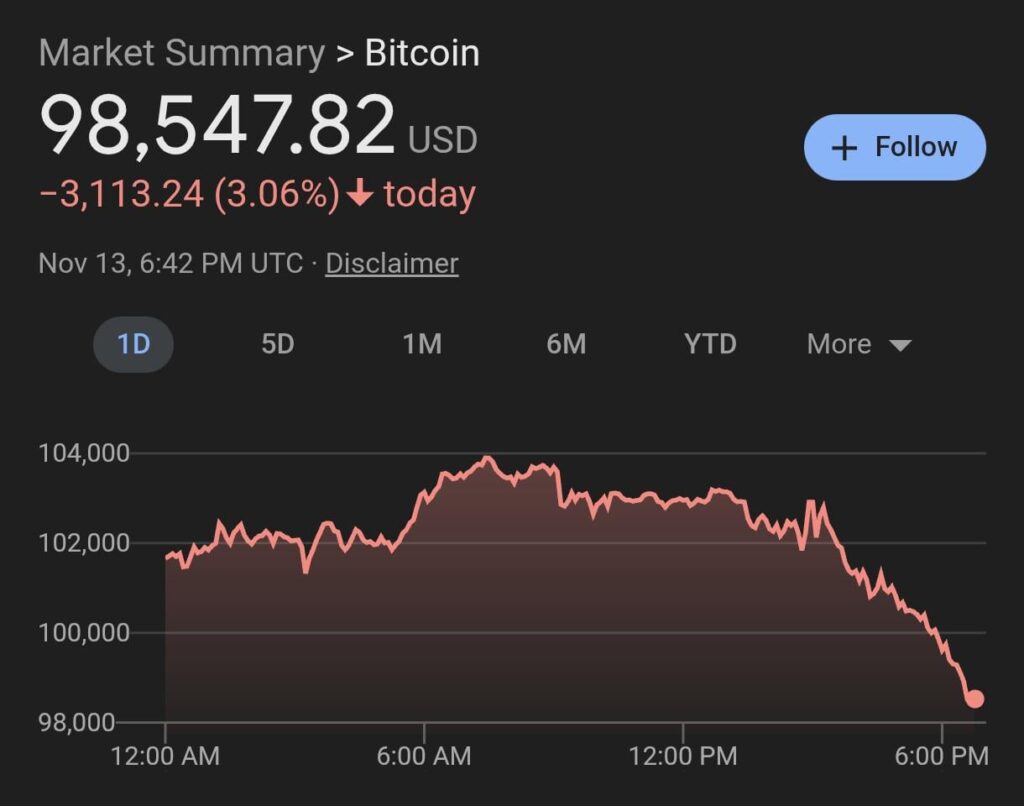1024x806 pixels.
Task: Click the -3,113.24 (3.06%) change text
Action: tap(189, 193)
